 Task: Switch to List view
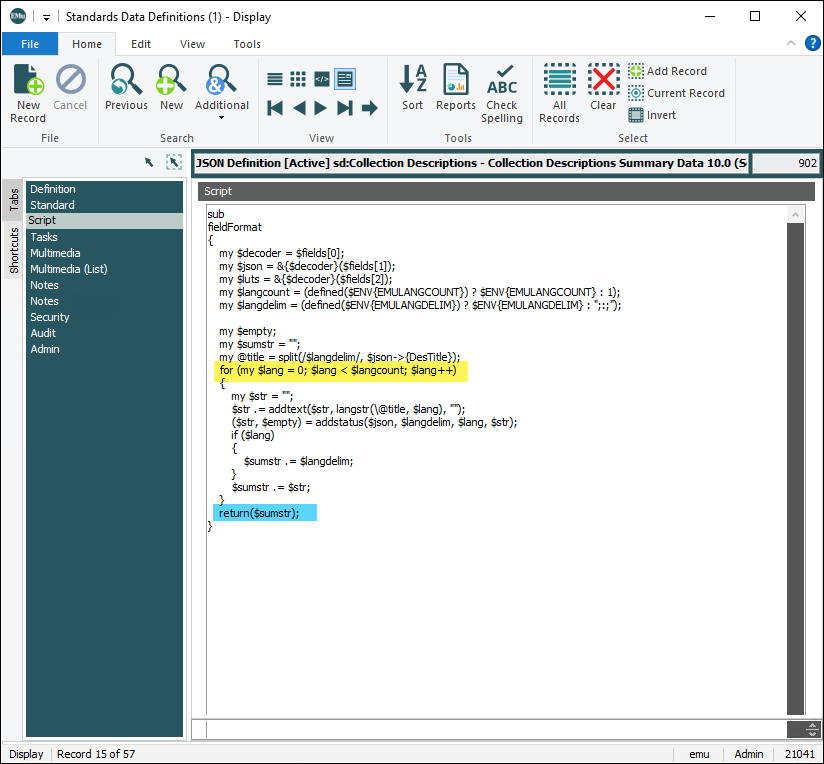point(275,79)
